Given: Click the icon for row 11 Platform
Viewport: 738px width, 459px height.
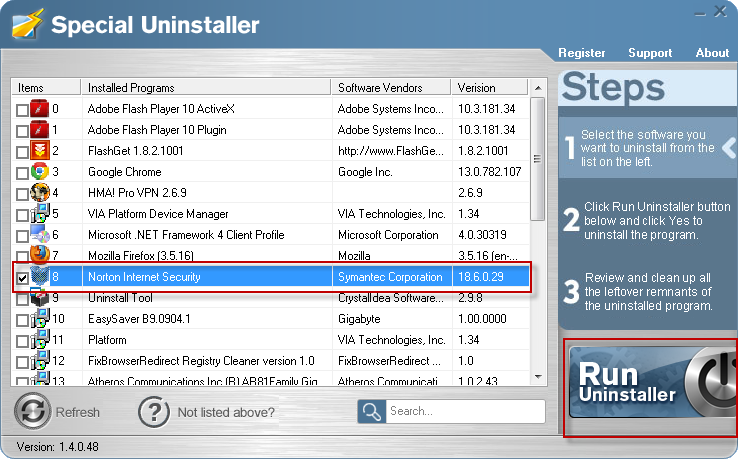Looking at the screenshot, I should coord(40,339).
